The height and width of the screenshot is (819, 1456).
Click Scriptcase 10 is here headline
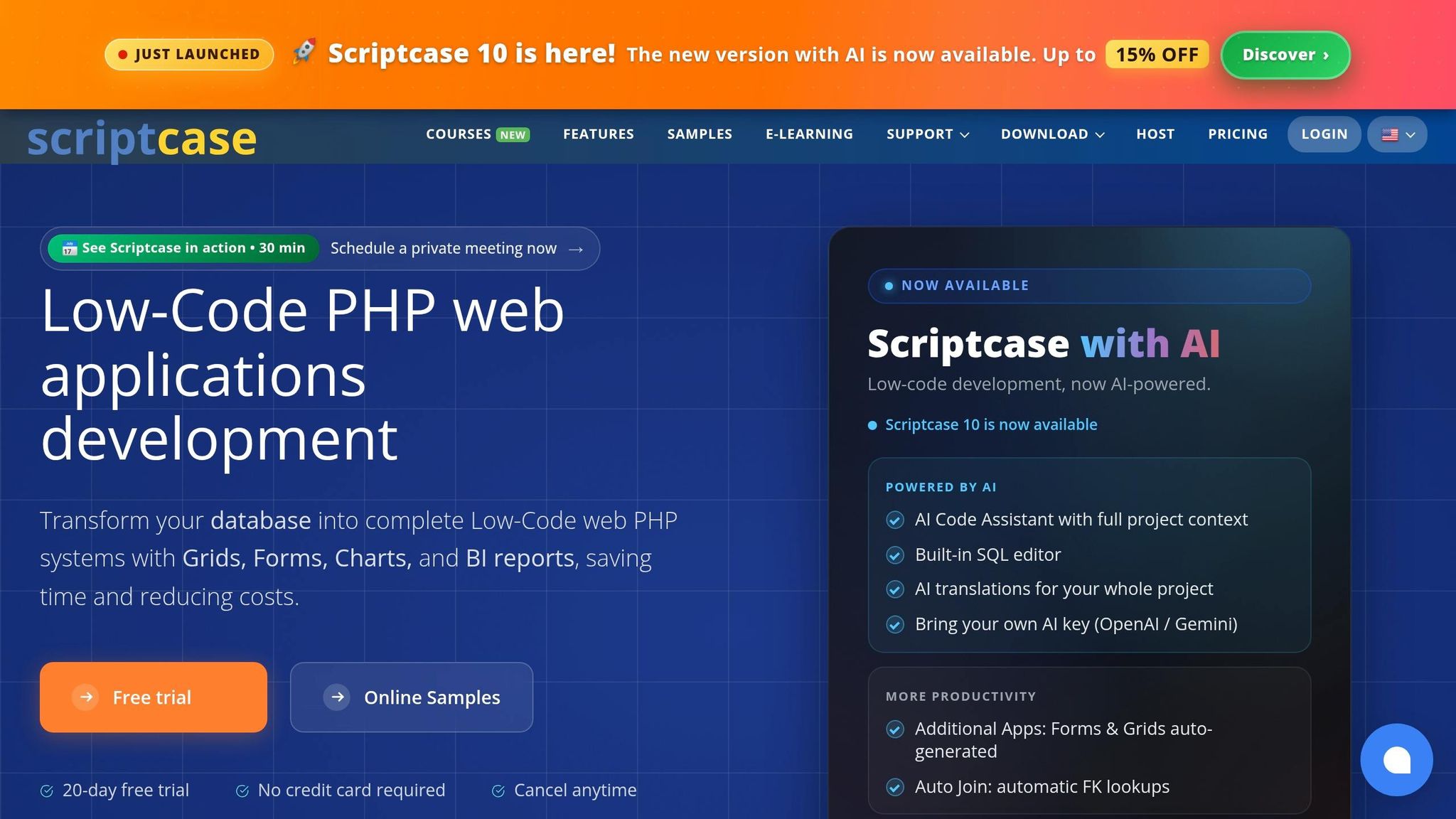(x=471, y=53)
